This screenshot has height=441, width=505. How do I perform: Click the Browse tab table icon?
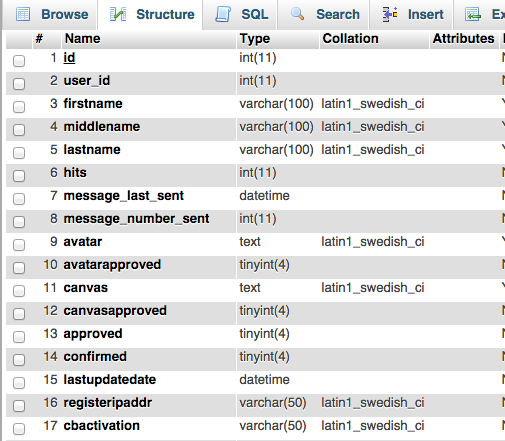click(x=23, y=14)
